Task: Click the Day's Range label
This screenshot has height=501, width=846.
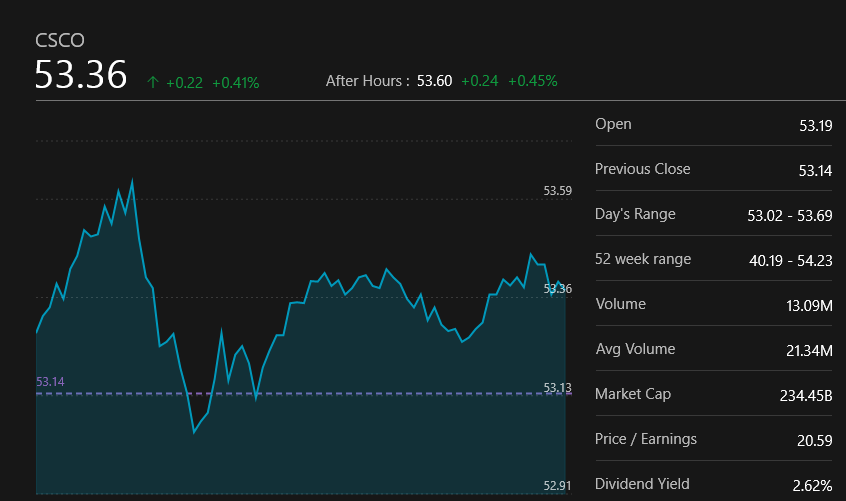Action: coord(635,214)
